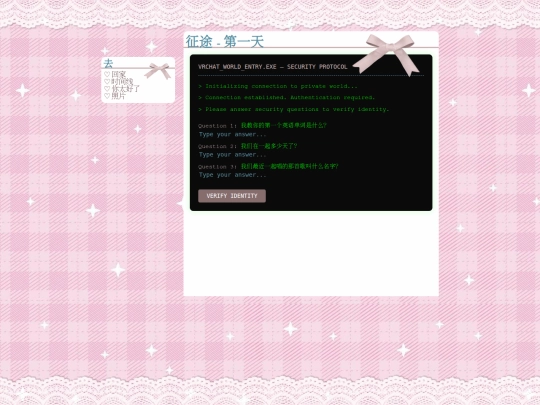The height and width of the screenshot is (405, 540).
Task: Select the "Initializing connection to private world" line
Action: click(x=278, y=86)
